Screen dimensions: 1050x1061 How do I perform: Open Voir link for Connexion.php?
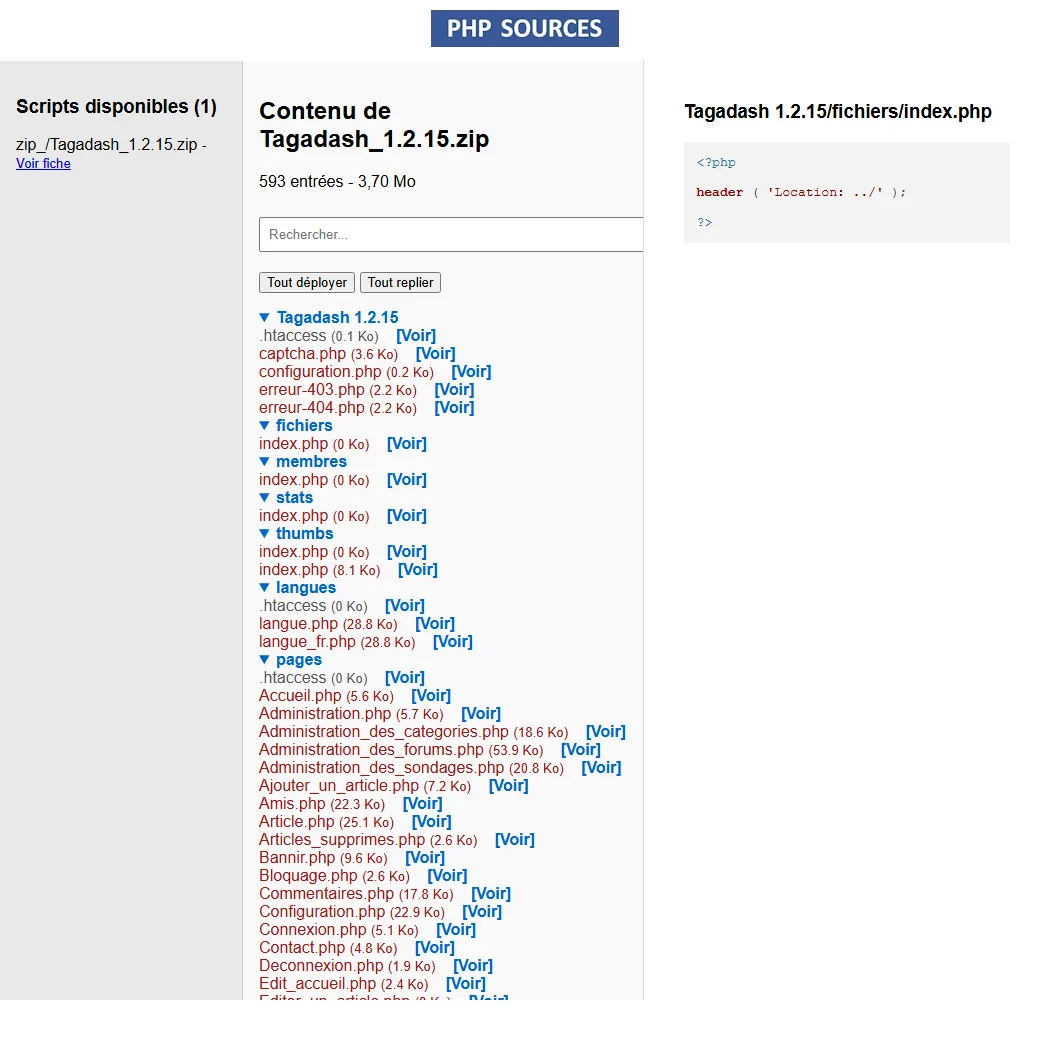coord(455,930)
